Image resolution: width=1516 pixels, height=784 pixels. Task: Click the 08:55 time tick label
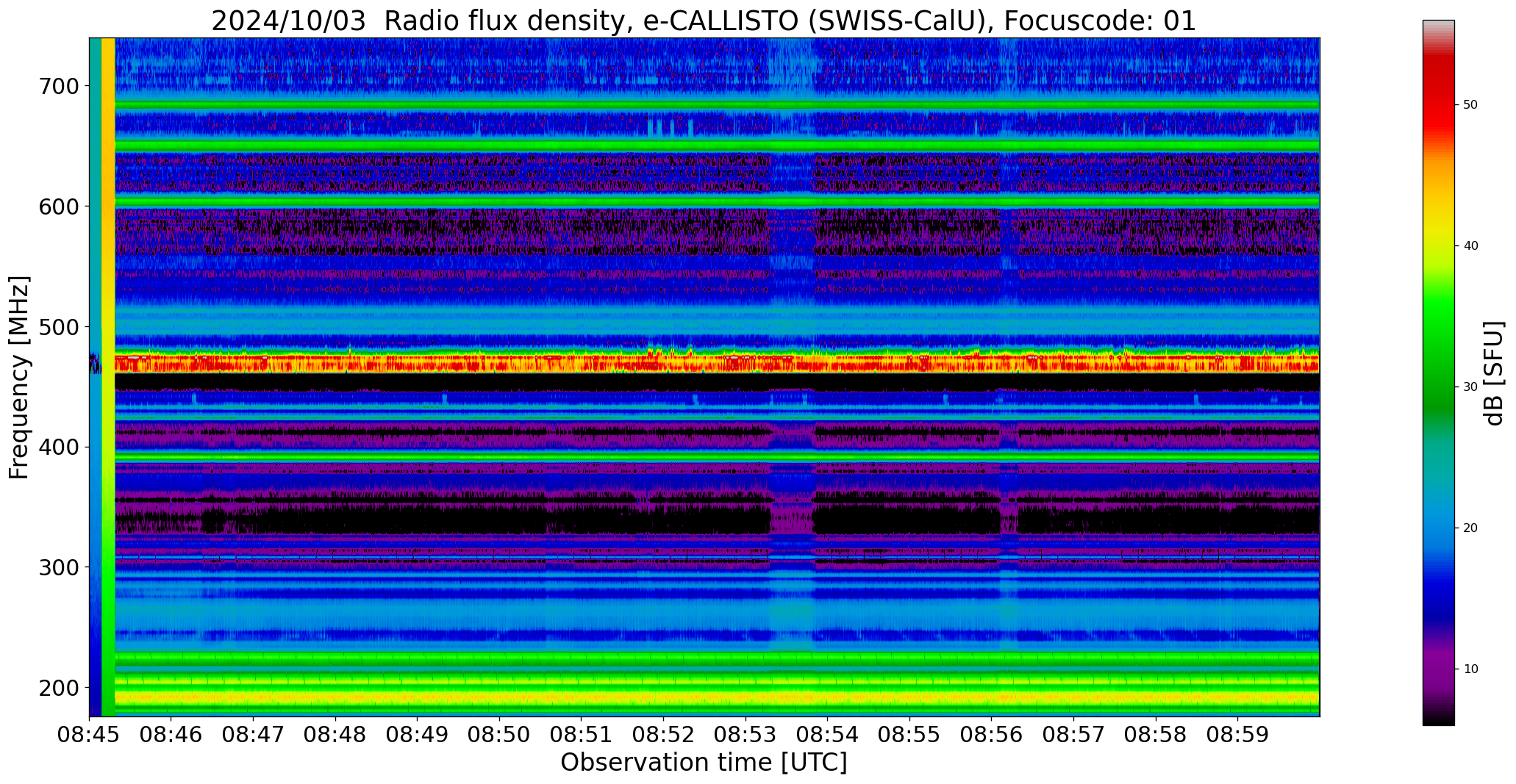click(x=909, y=735)
